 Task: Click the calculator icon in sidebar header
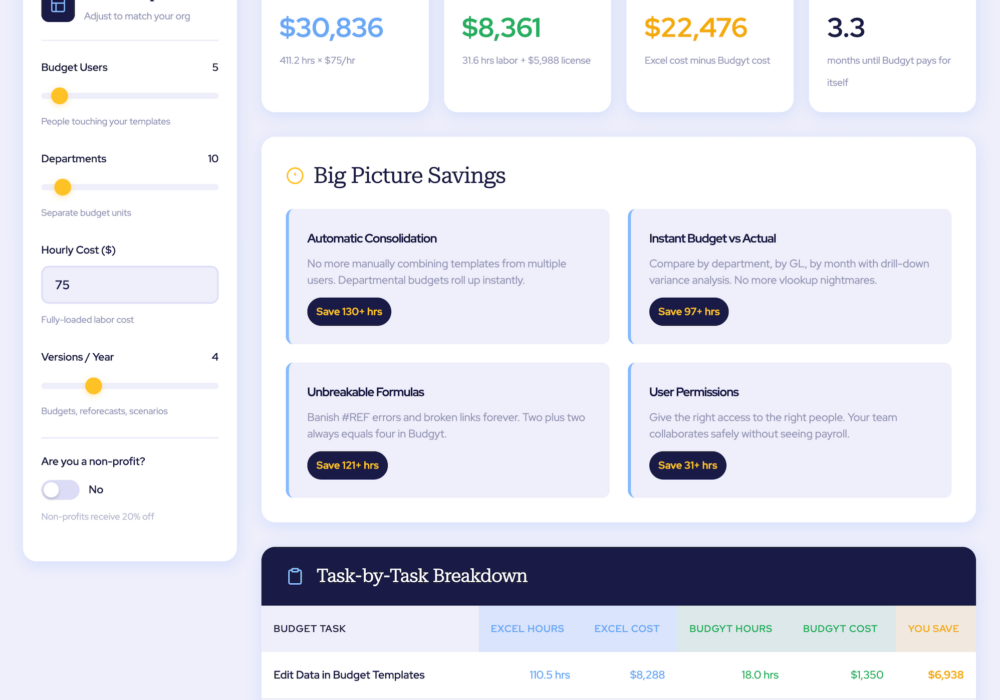pos(58,7)
